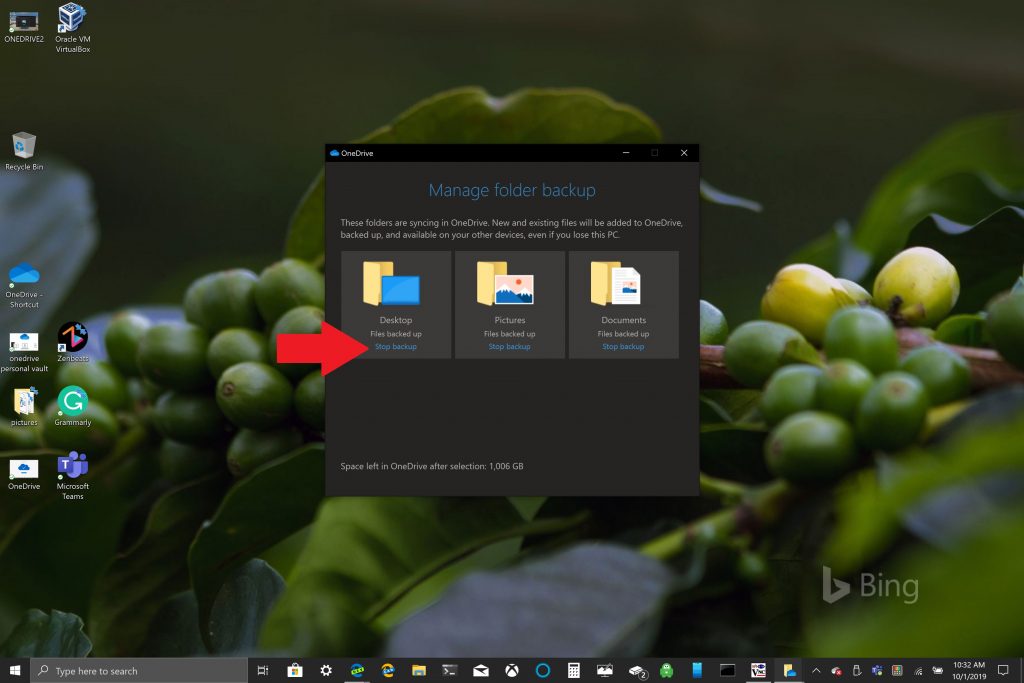This screenshot has height=683, width=1024.
Task: Select the Oracle VM VirtualBox desktop icon
Action: pyautogui.click(x=72, y=27)
